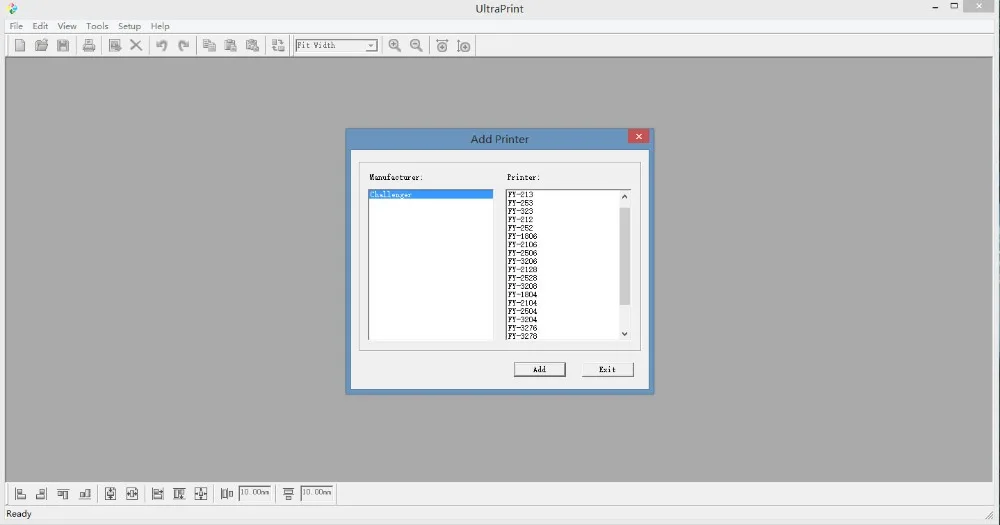Align objects to the right edge
This screenshot has width=1000, height=525.
[41, 493]
